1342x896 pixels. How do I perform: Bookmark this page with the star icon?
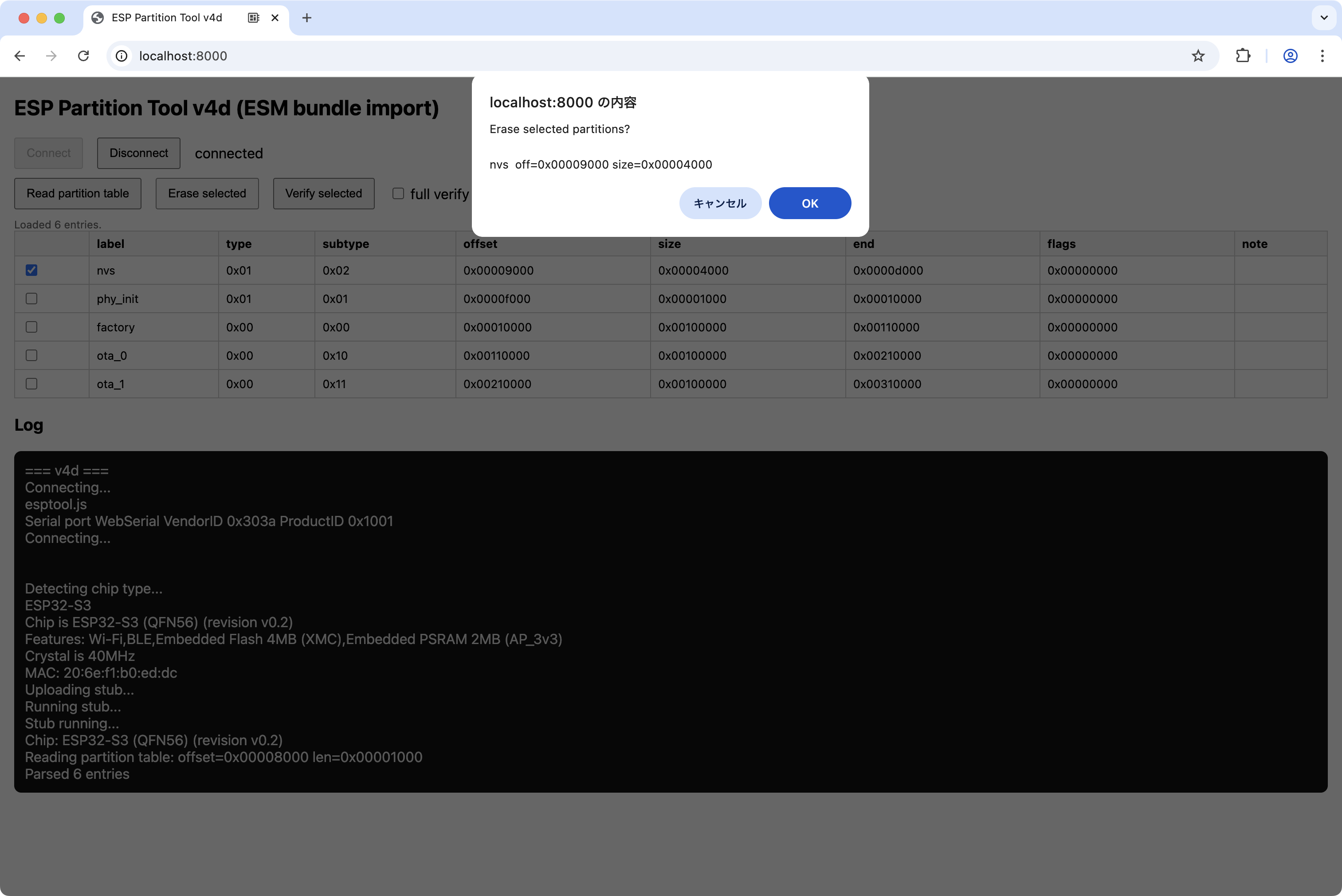pyautogui.click(x=1198, y=56)
